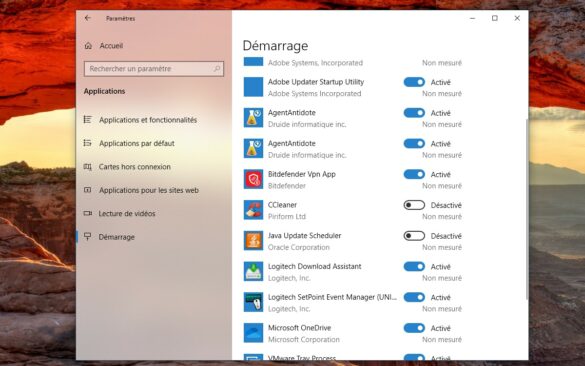Screen dimensions: 585x366
Task: Click the Logitech Download Assistant icon
Action: [x=253, y=272]
